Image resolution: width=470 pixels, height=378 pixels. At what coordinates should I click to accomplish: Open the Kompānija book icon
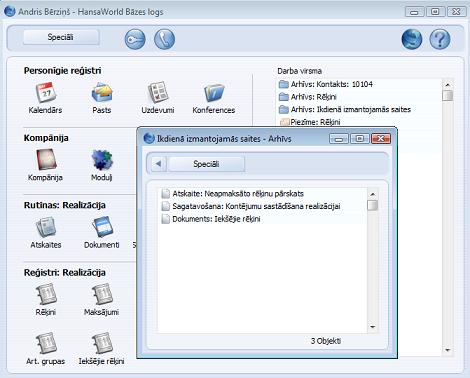coord(46,160)
